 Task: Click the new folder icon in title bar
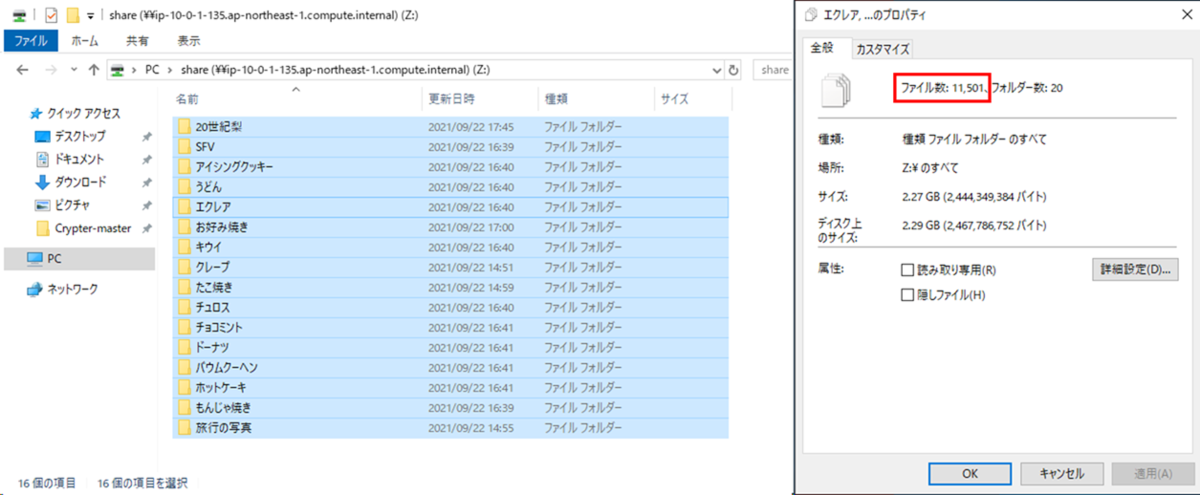click(71, 15)
